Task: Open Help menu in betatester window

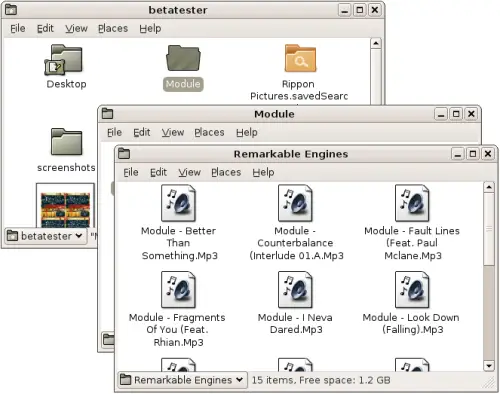Action: point(150,29)
